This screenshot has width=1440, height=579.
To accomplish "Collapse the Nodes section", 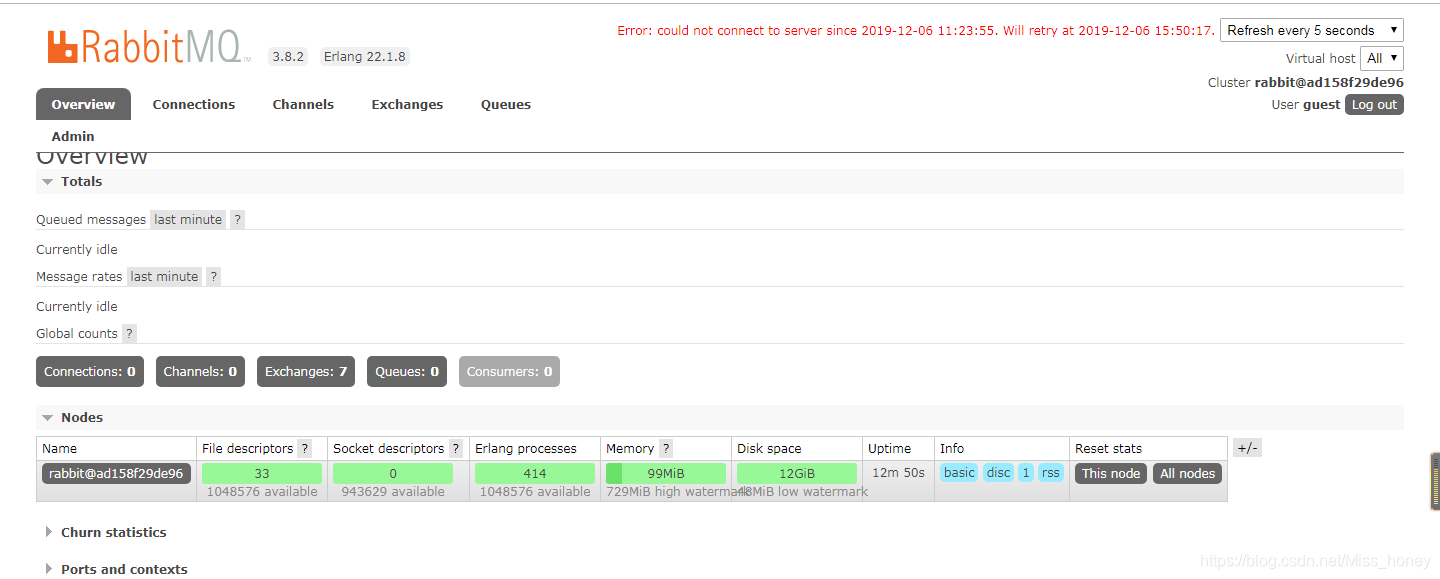I will (72, 417).
